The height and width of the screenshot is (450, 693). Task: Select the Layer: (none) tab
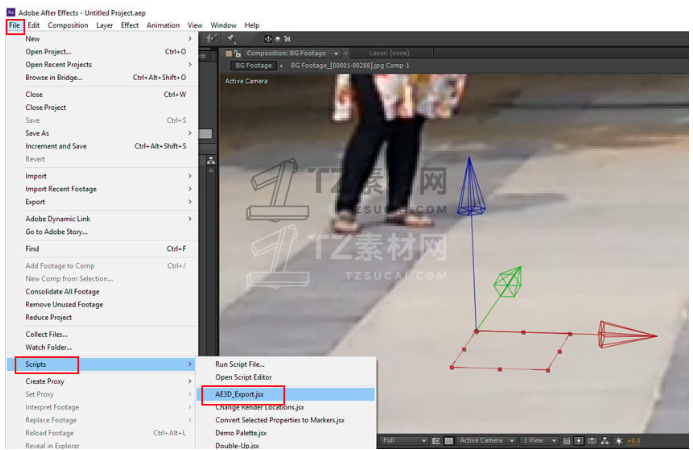[x=389, y=53]
